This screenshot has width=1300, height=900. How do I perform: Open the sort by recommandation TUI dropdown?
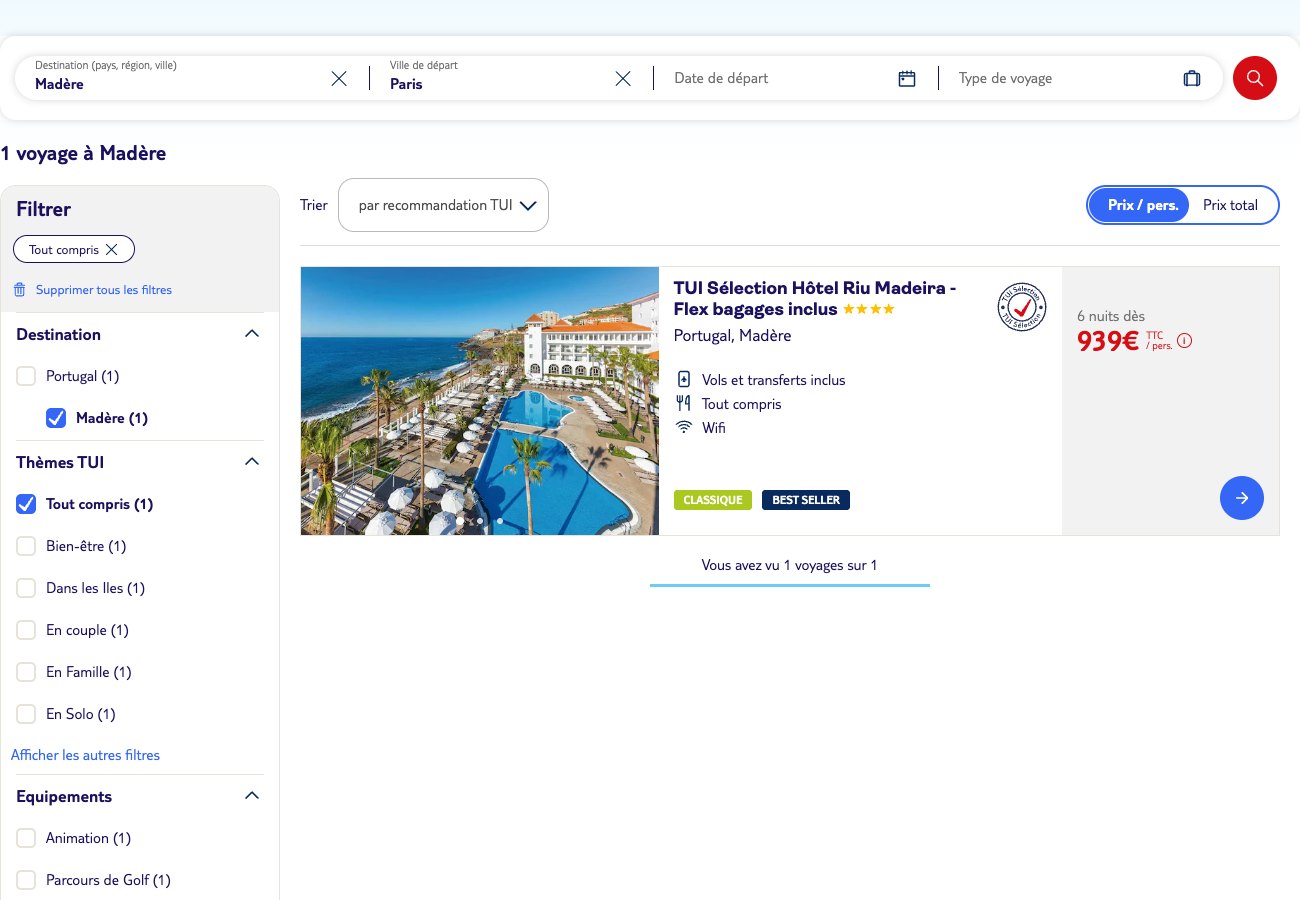(443, 205)
